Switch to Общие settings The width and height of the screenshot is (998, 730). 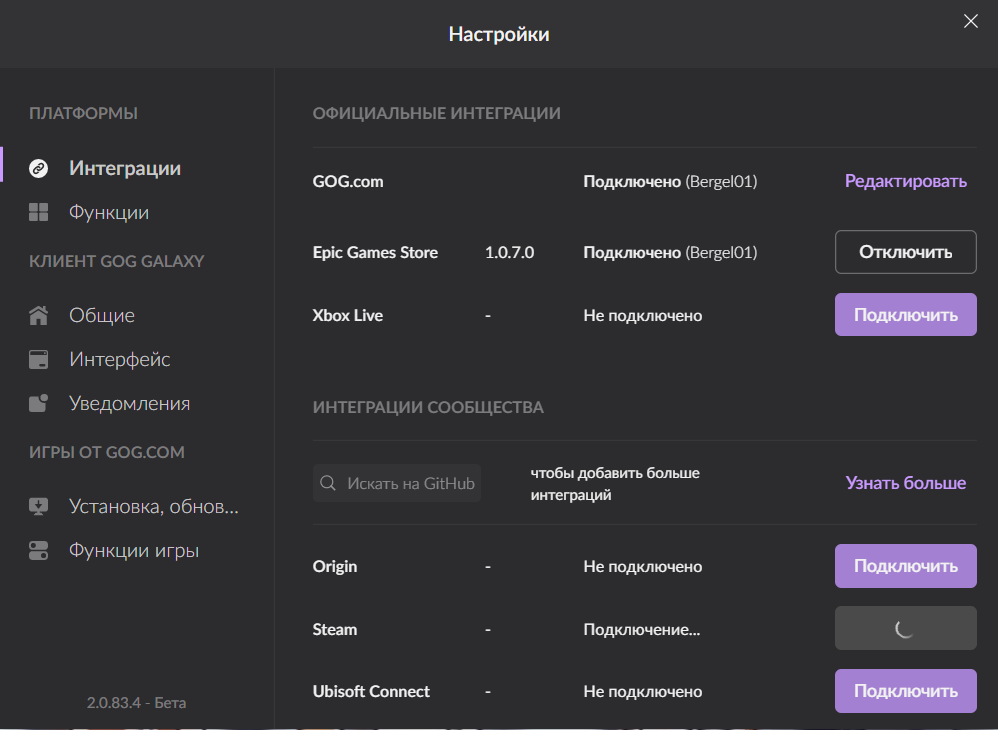pos(102,315)
